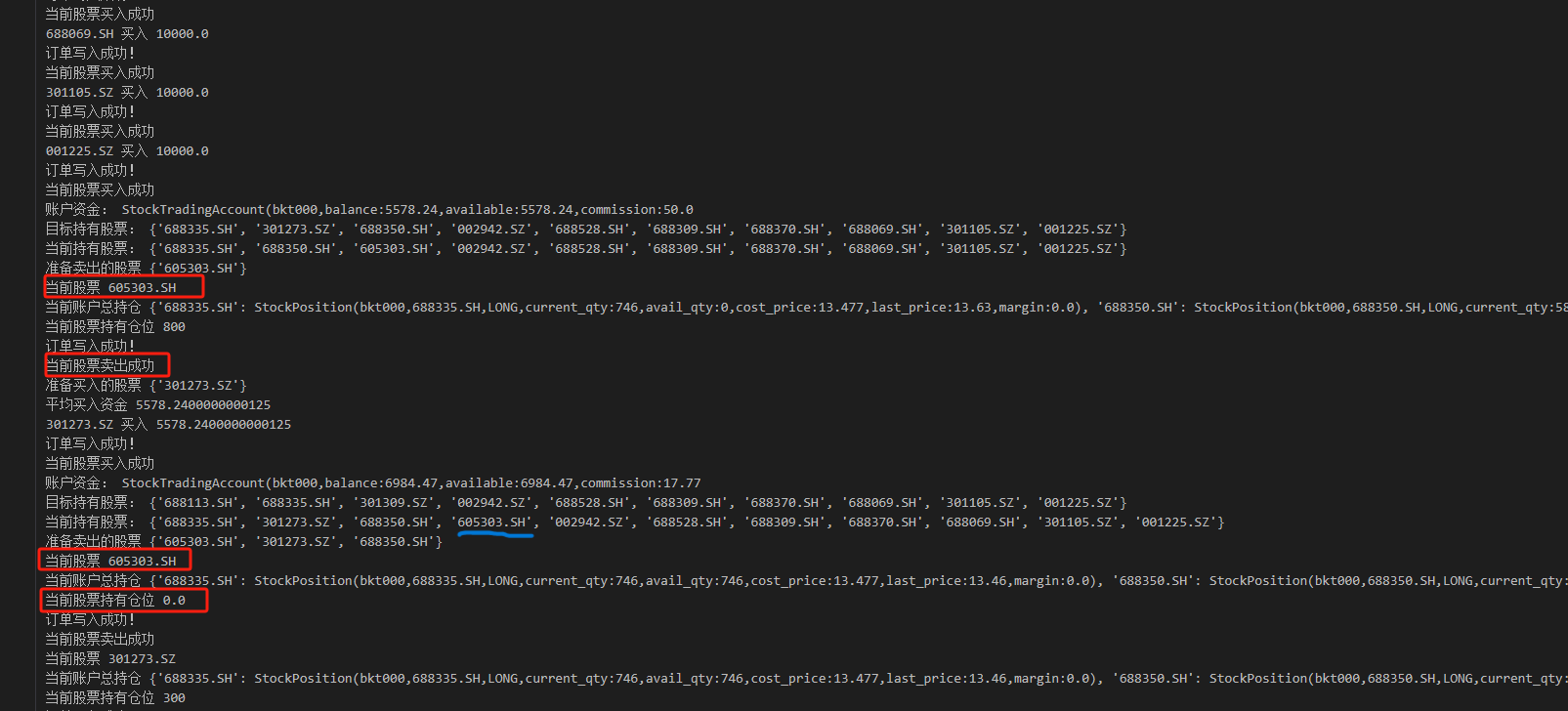Click the red-boxed '当前股票持有仓位 0.0' line
This screenshot has width=1568, height=711.
point(115,601)
